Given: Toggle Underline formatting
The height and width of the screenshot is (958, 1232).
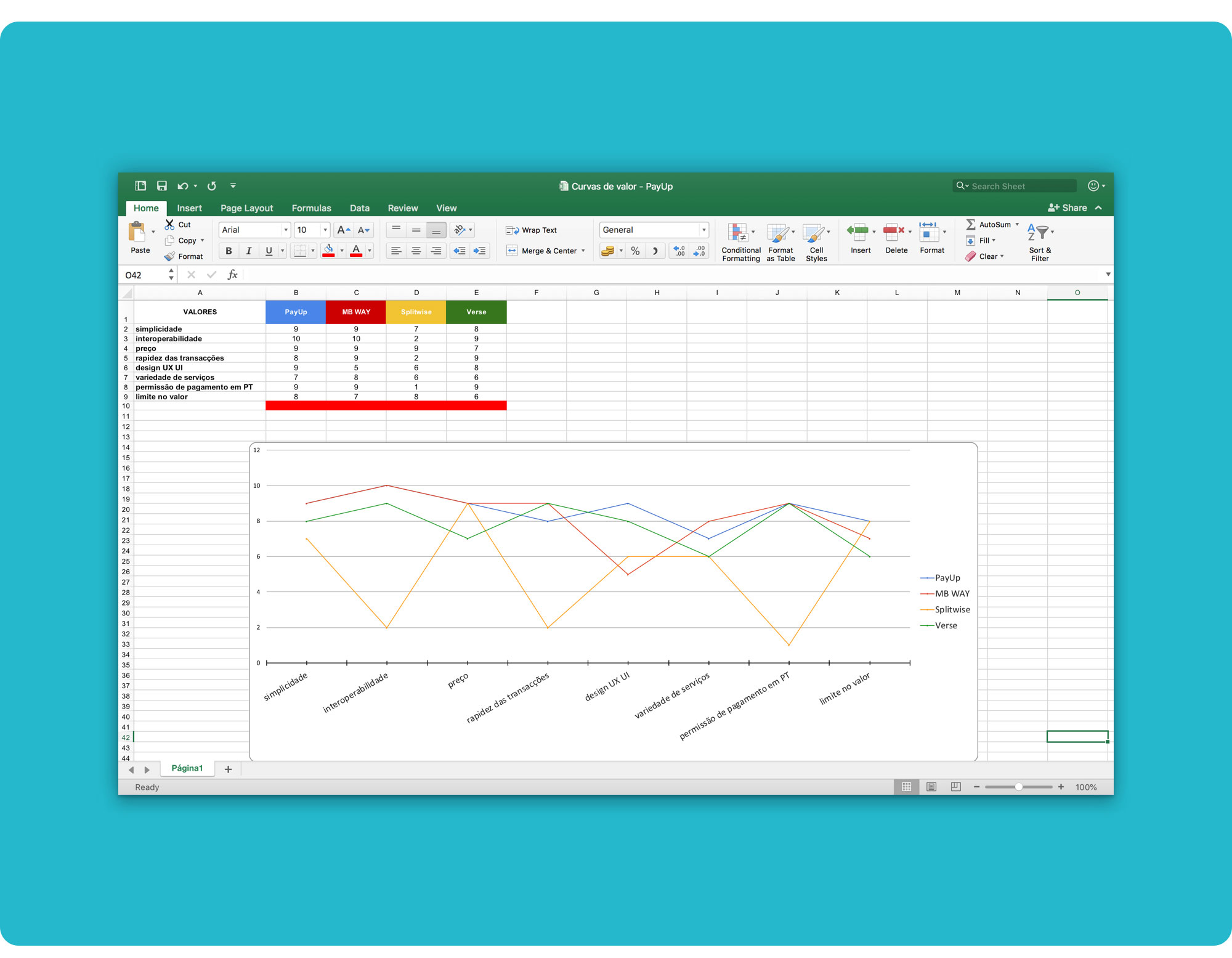Looking at the screenshot, I should point(269,251).
